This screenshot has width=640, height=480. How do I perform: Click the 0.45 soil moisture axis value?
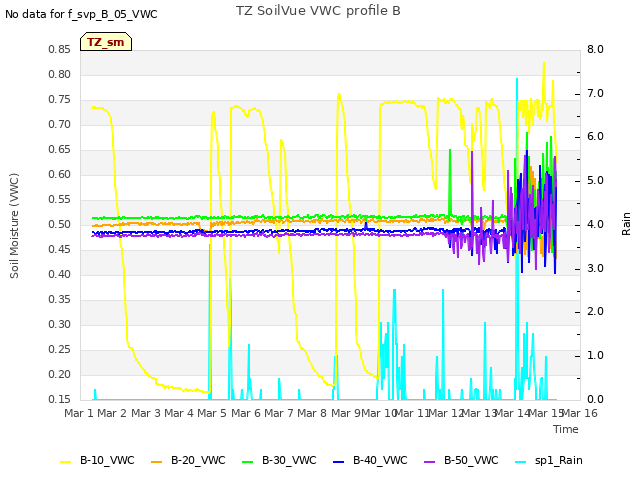[60, 249]
